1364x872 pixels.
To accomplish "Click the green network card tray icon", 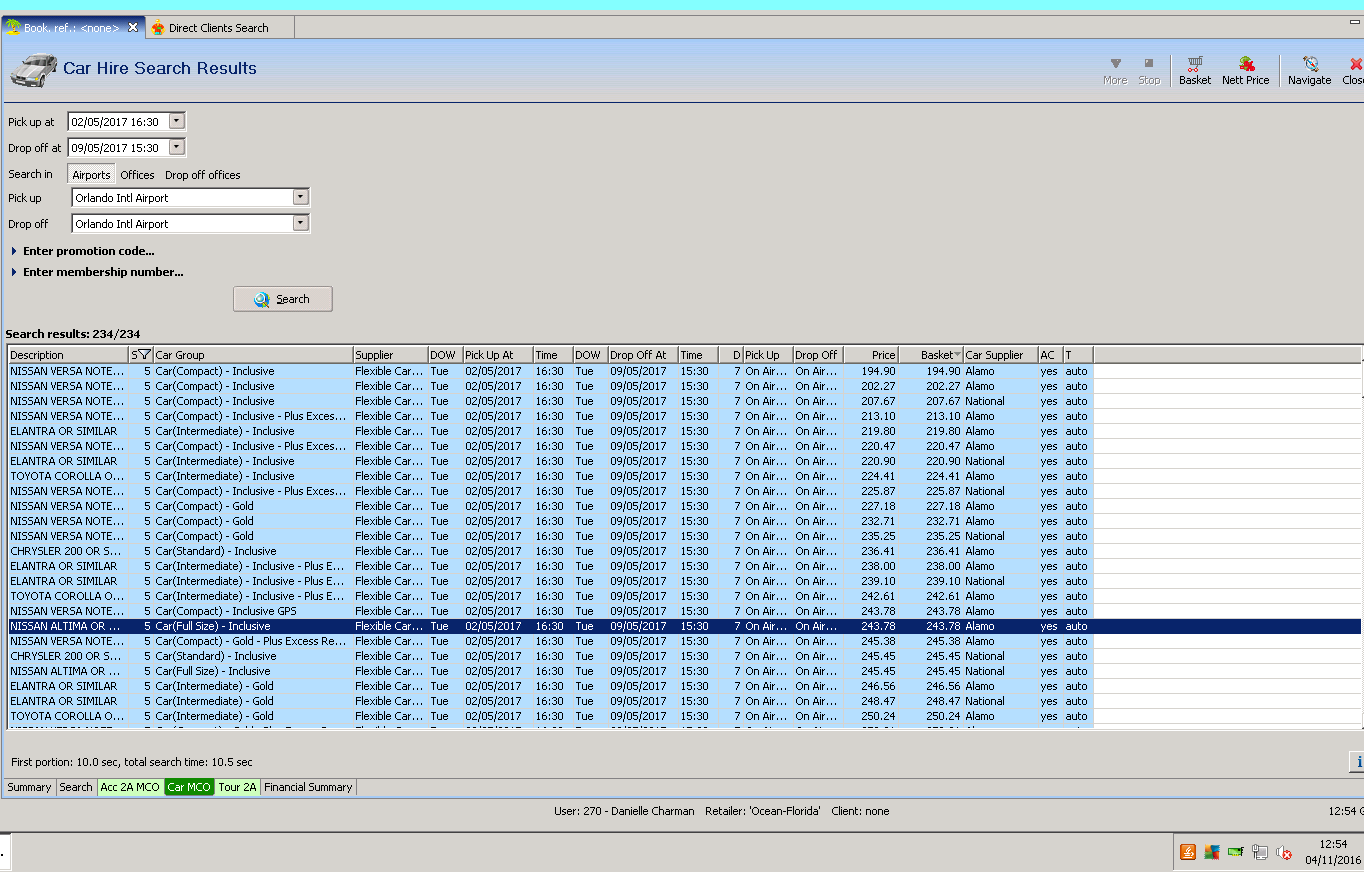I will pyautogui.click(x=1236, y=852).
